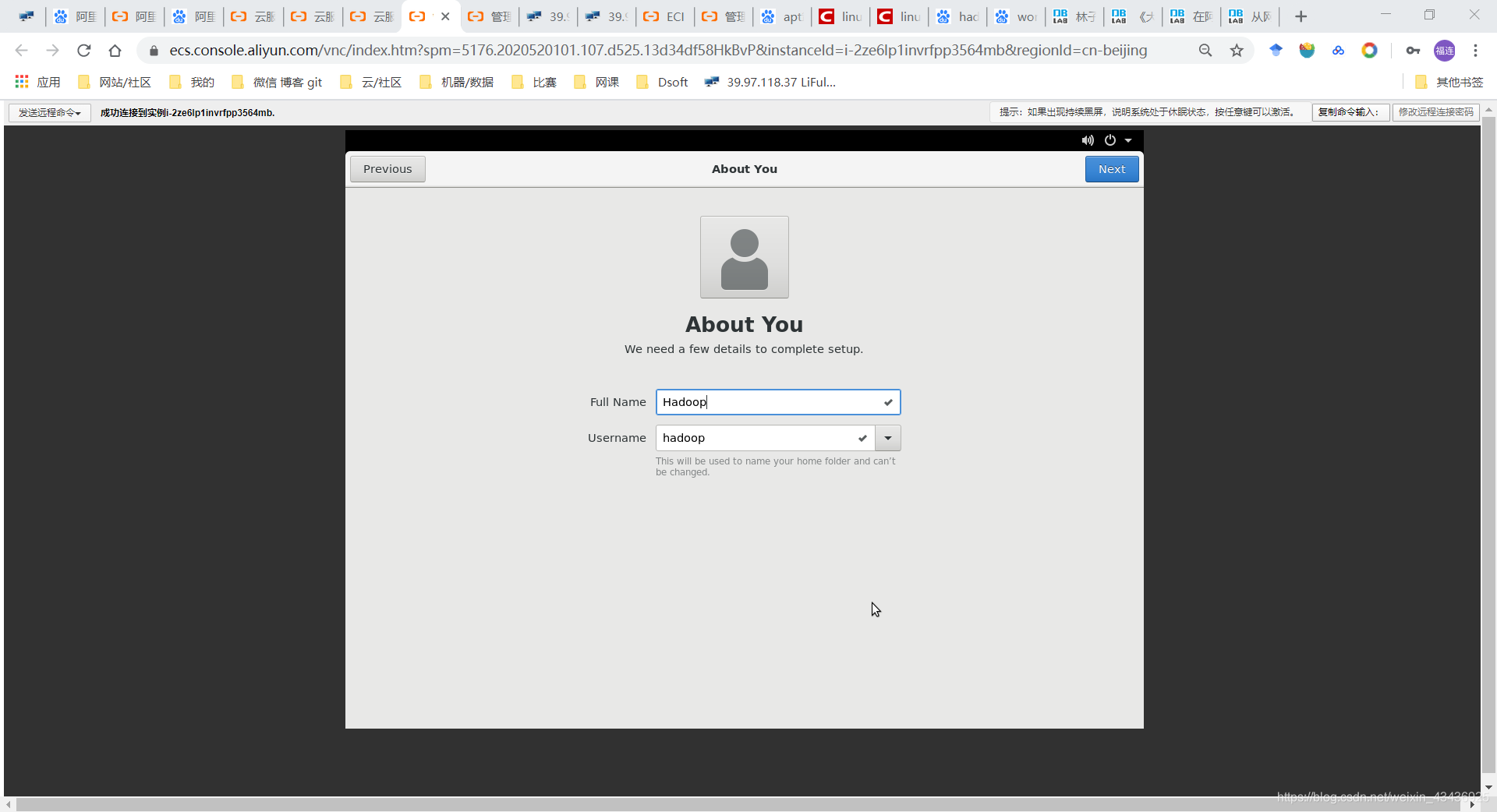The image size is (1497, 812).
Task: Switch to the apt browser tab
Action: 782,16
